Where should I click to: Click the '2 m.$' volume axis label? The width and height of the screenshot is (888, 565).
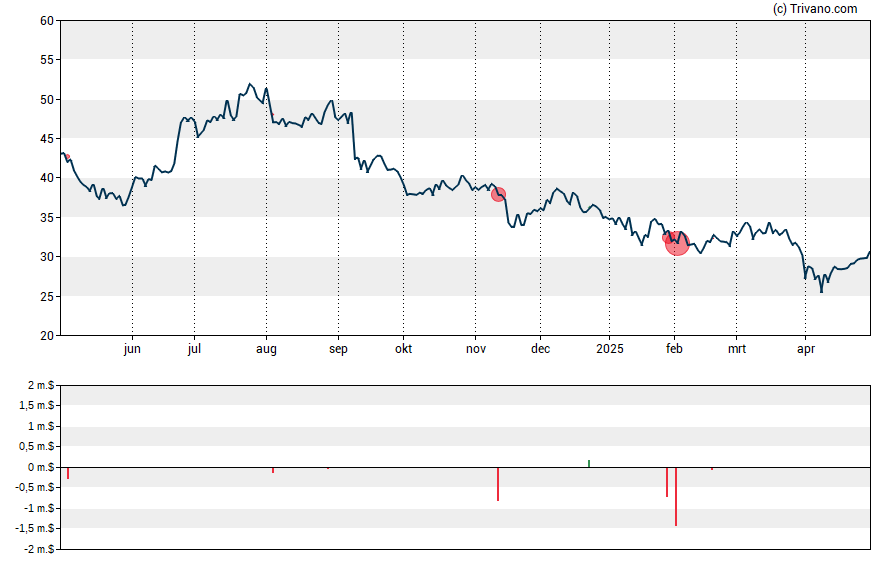(x=41, y=386)
